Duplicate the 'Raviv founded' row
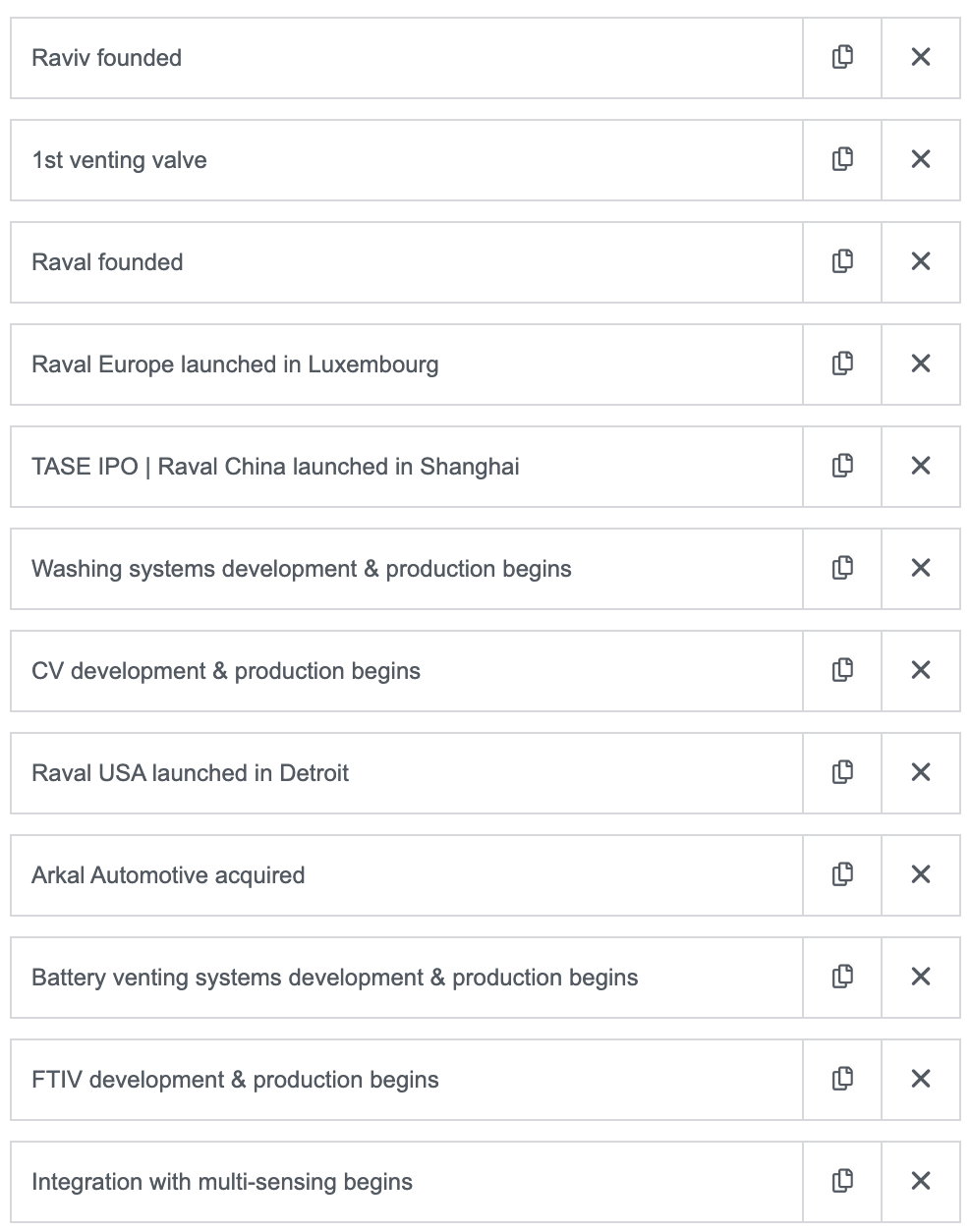The width and height of the screenshot is (971, 1232). point(842,57)
